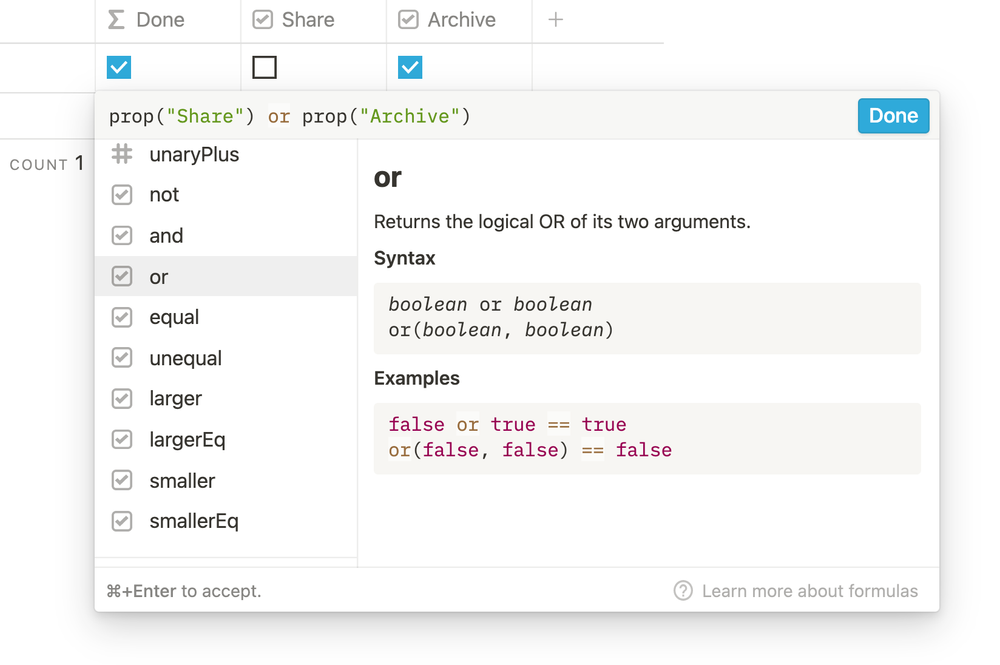Click the sigma formula icon in Done header
1000x665 pixels.
(116, 20)
